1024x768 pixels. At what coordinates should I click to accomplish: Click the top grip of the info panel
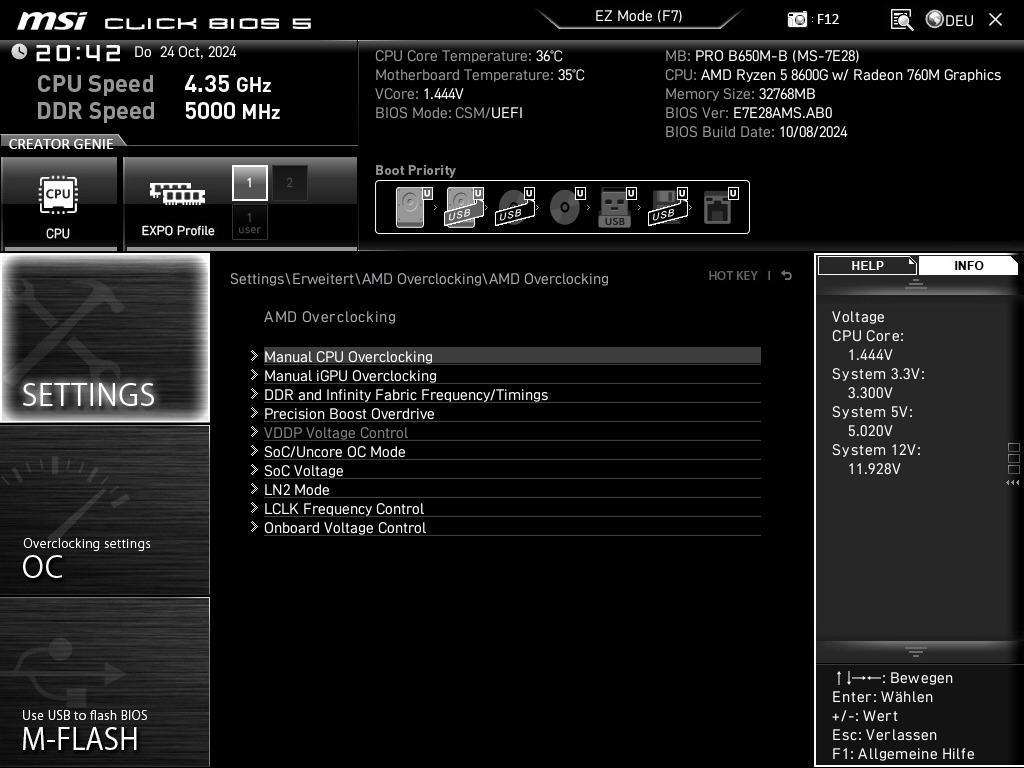tap(916, 283)
